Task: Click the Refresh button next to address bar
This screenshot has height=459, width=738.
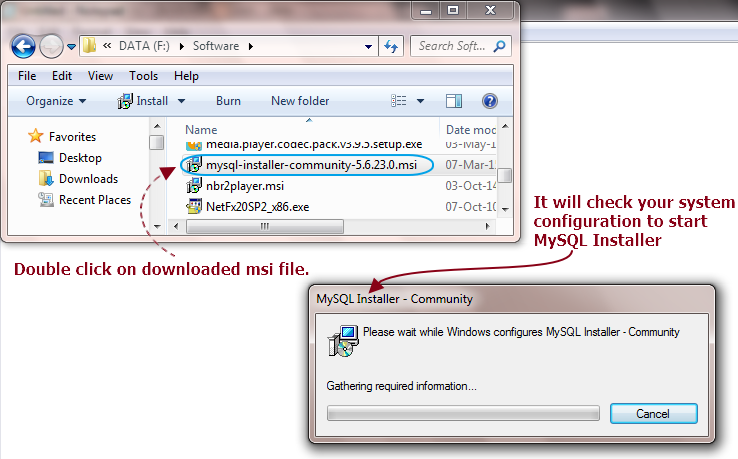Action: point(391,46)
